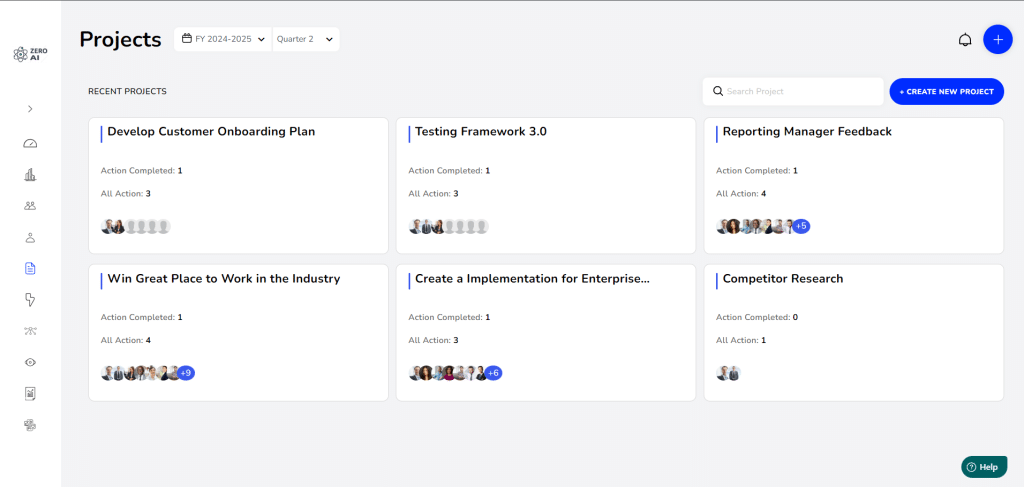
Task: Open notifications bell icon
Action: click(x=965, y=40)
